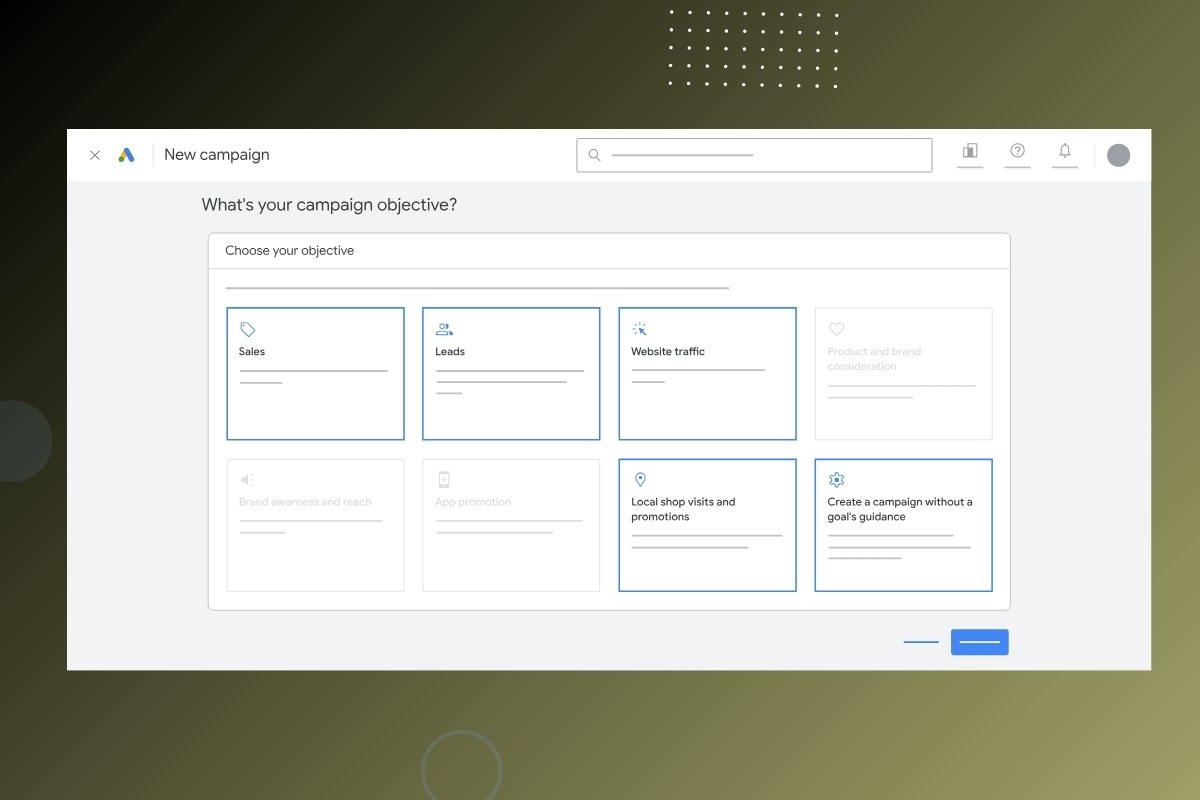Select the Website traffic objective card

tap(707, 374)
